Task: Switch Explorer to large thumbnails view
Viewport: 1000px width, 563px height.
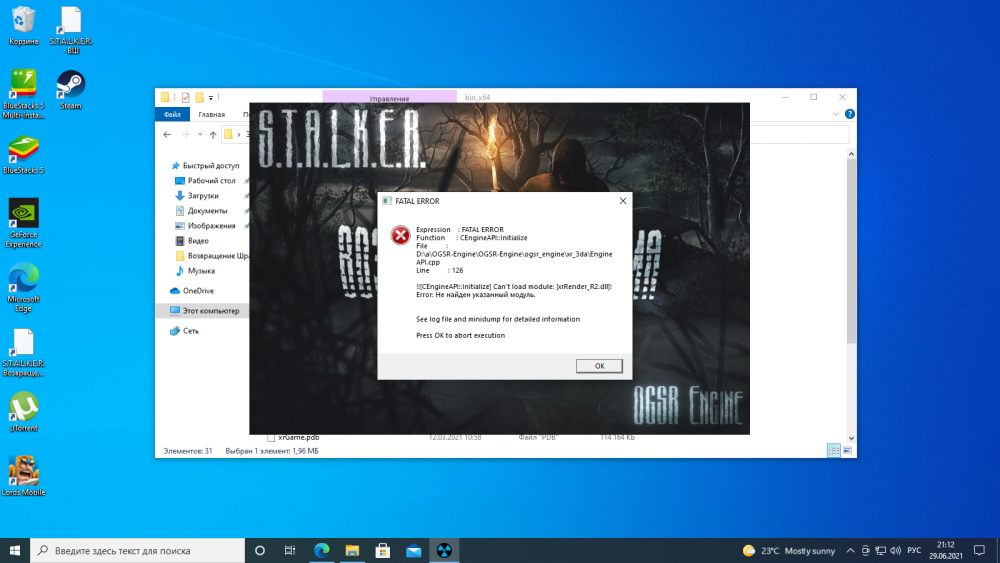Action: 845,452
